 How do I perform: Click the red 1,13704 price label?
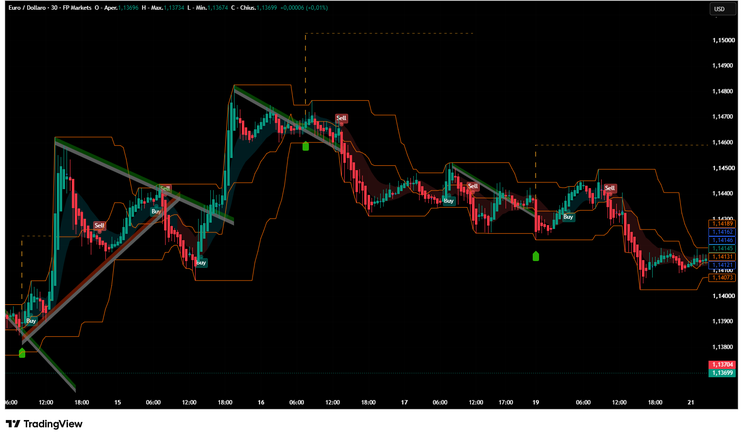coord(722,365)
